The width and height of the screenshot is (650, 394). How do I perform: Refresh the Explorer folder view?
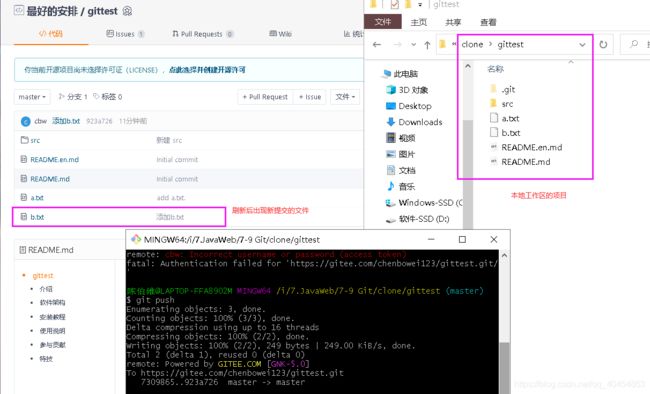coord(603,44)
